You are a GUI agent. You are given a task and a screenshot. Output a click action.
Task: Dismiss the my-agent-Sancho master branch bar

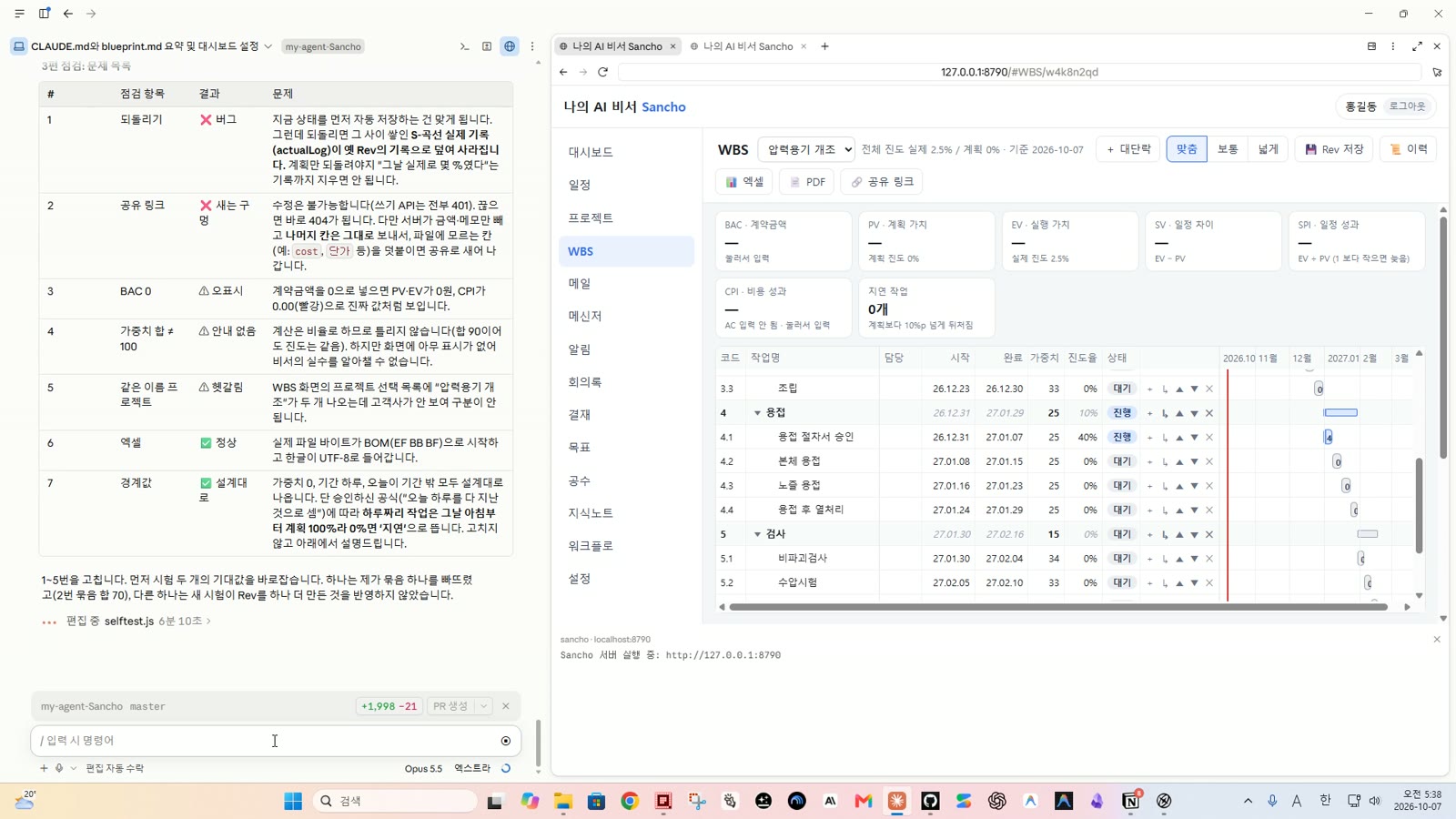(x=506, y=706)
